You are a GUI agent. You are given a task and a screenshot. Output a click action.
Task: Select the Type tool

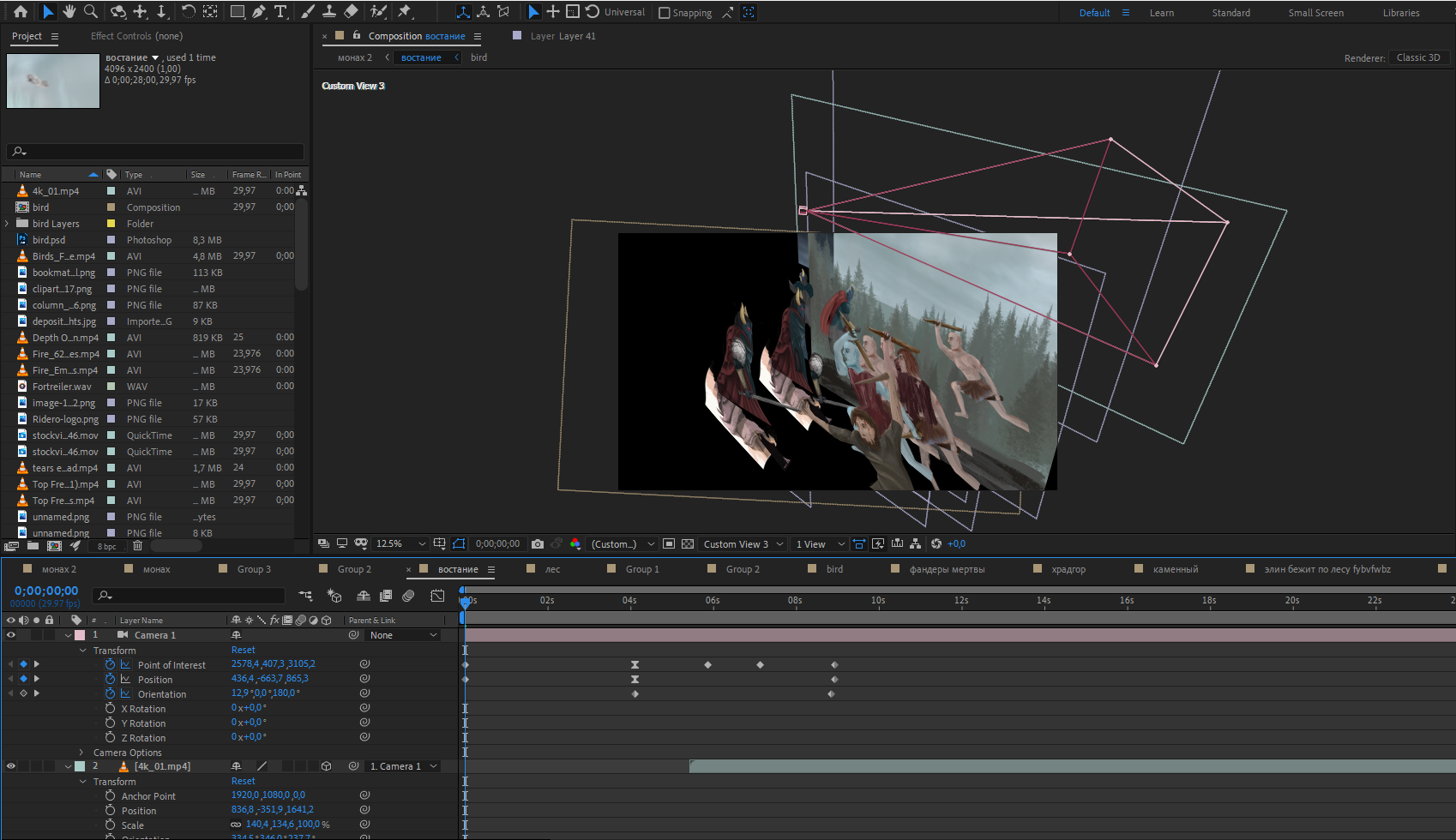click(280, 12)
